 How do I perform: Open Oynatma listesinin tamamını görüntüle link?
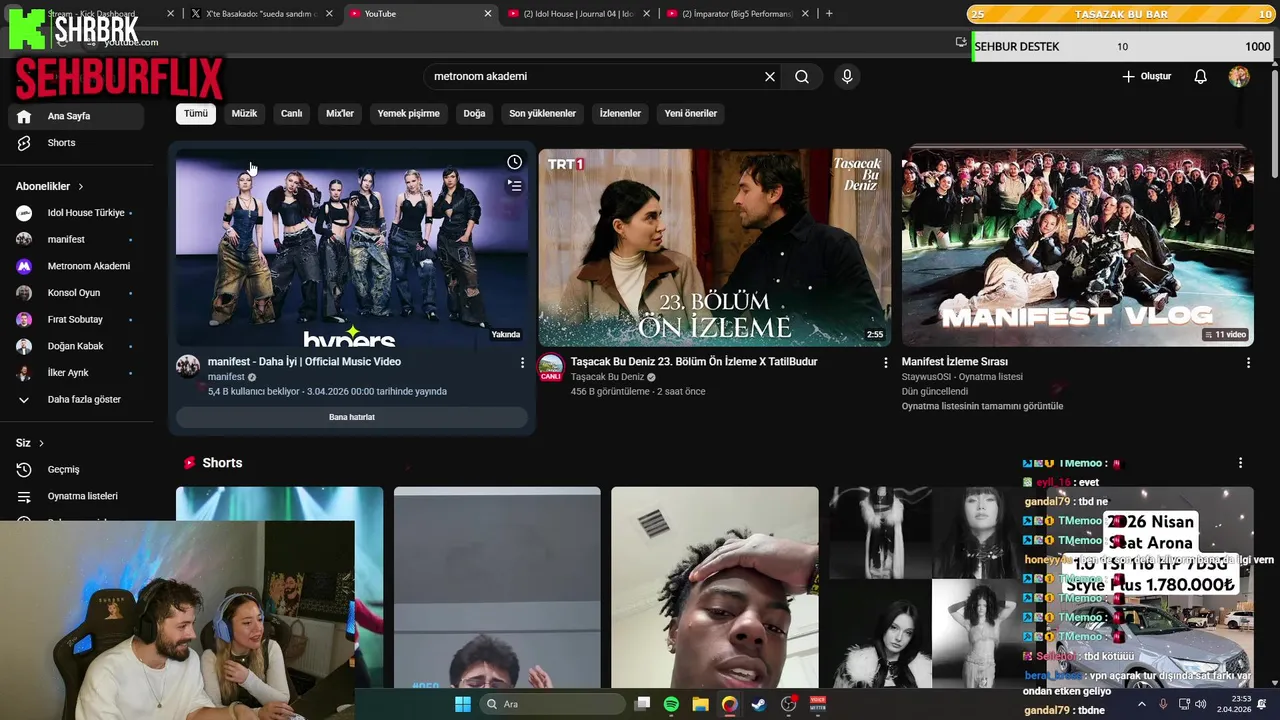(982, 406)
